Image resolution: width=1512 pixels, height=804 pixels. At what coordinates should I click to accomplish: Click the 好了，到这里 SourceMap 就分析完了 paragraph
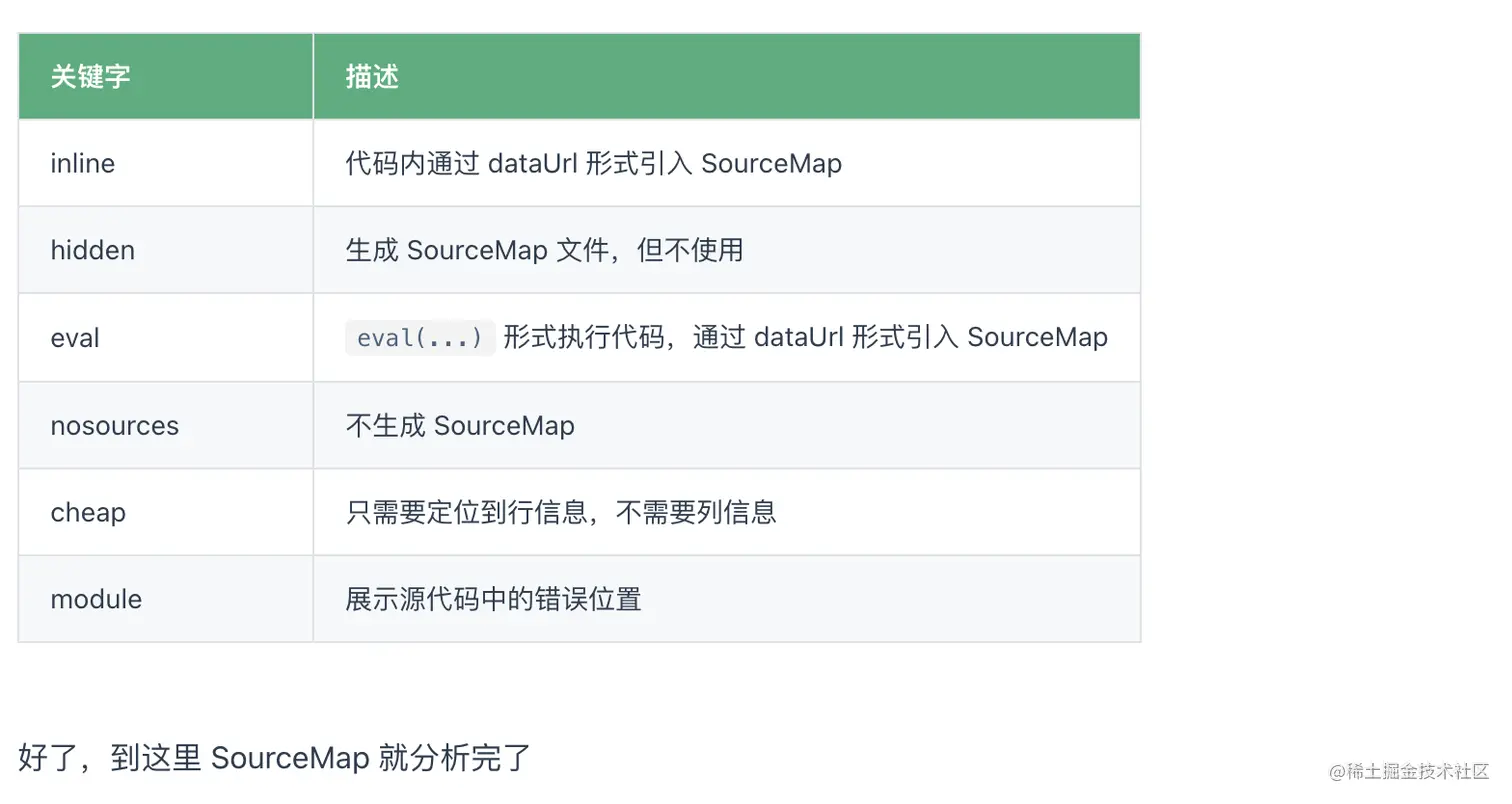pos(274,758)
